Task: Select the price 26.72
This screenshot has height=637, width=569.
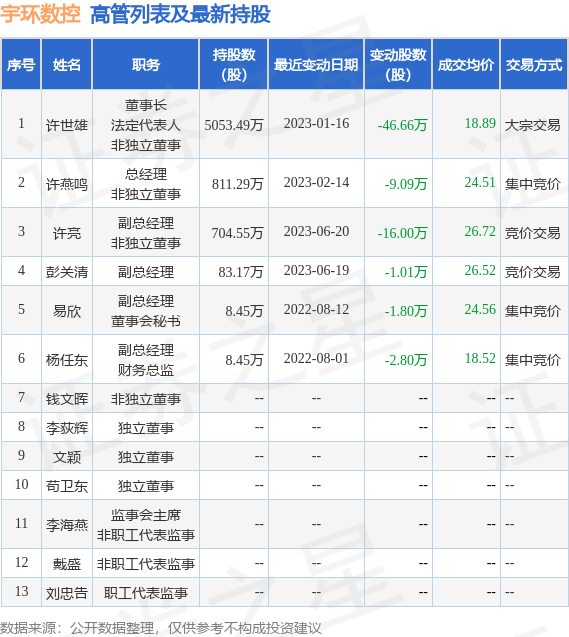Action: pyautogui.click(x=480, y=231)
